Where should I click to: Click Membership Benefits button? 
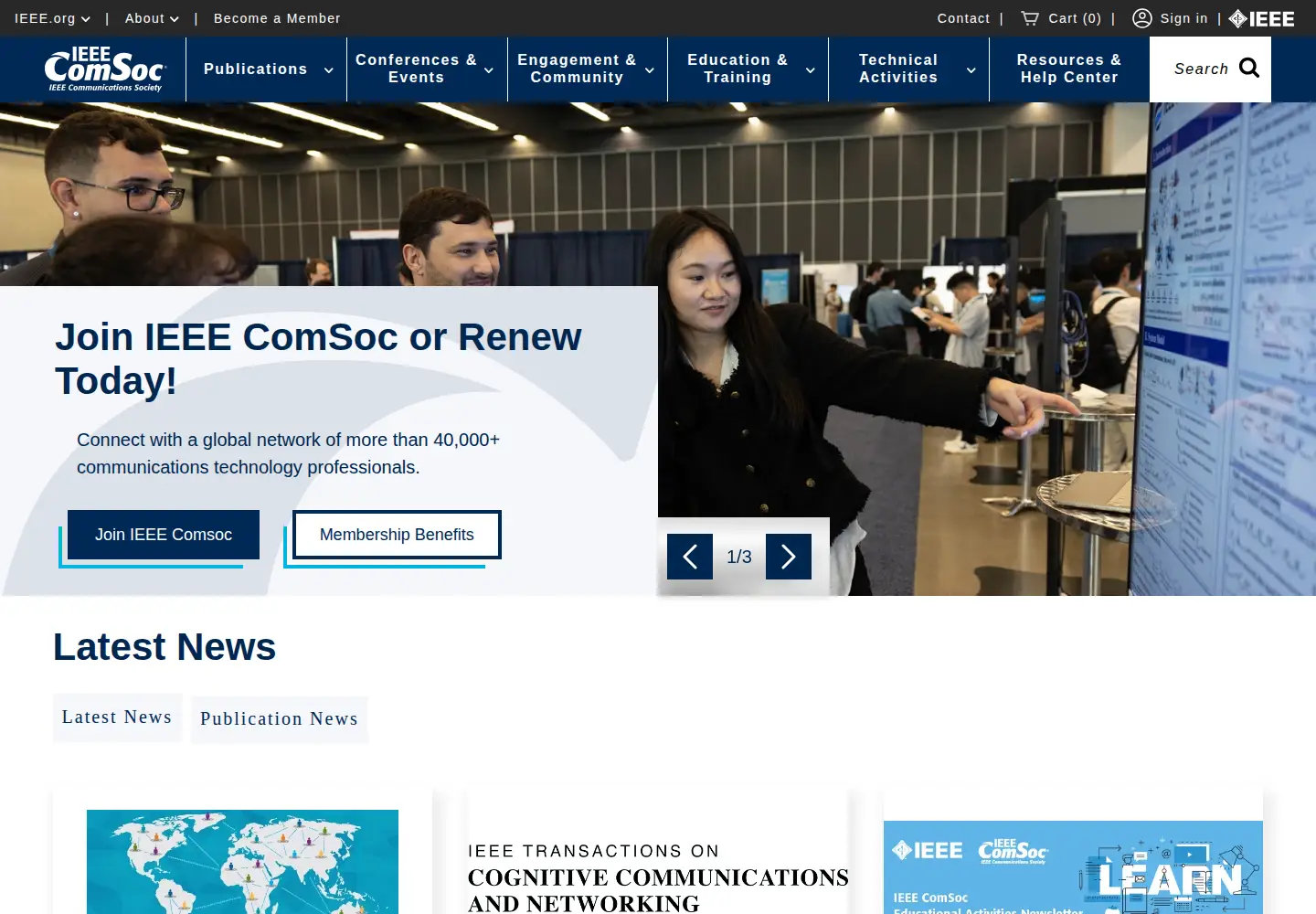(397, 535)
